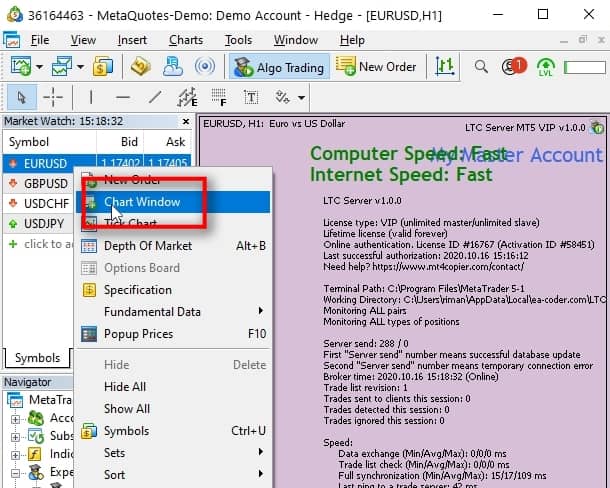610x488 pixels.
Task: Expand the objects tool dropdown arrow
Action: coord(301,97)
